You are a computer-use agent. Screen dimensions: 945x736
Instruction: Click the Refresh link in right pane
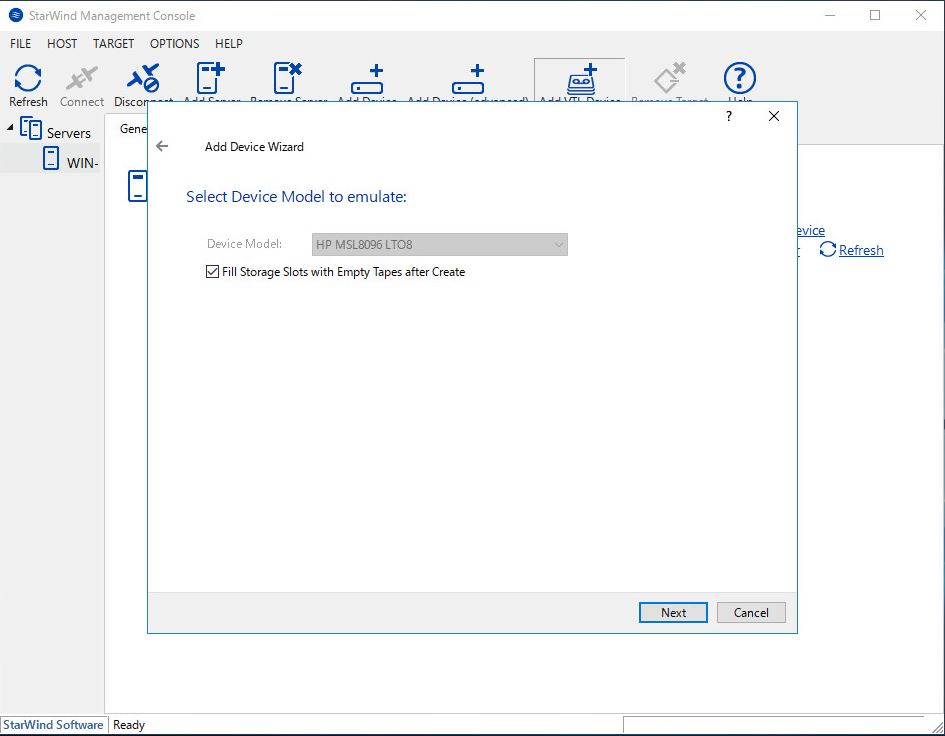pyautogui.click(x=861, y=250)
